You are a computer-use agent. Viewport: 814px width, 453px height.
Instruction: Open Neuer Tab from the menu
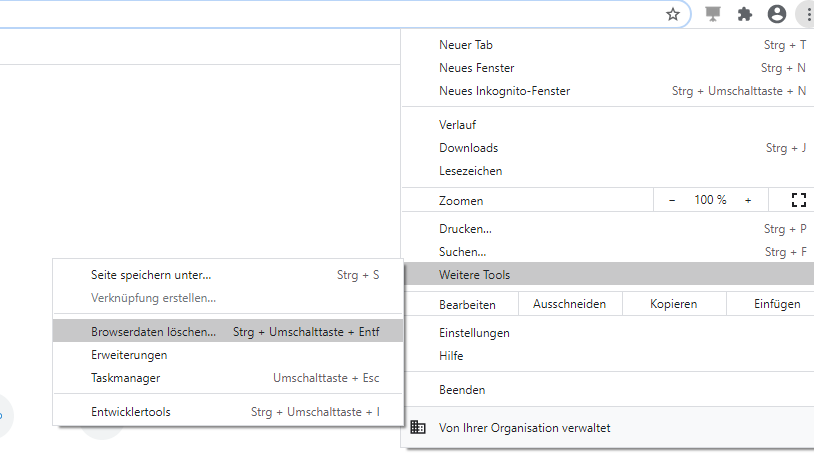pos(466,45)
